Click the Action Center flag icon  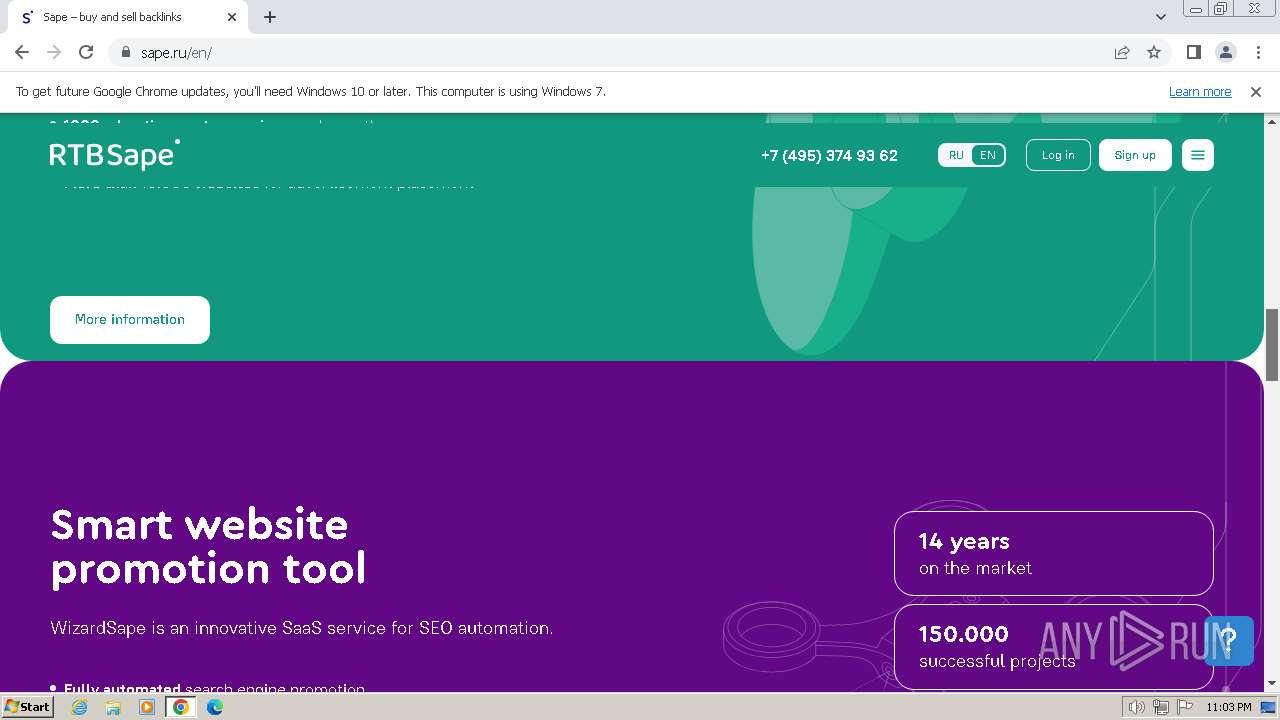point(1183,707)
